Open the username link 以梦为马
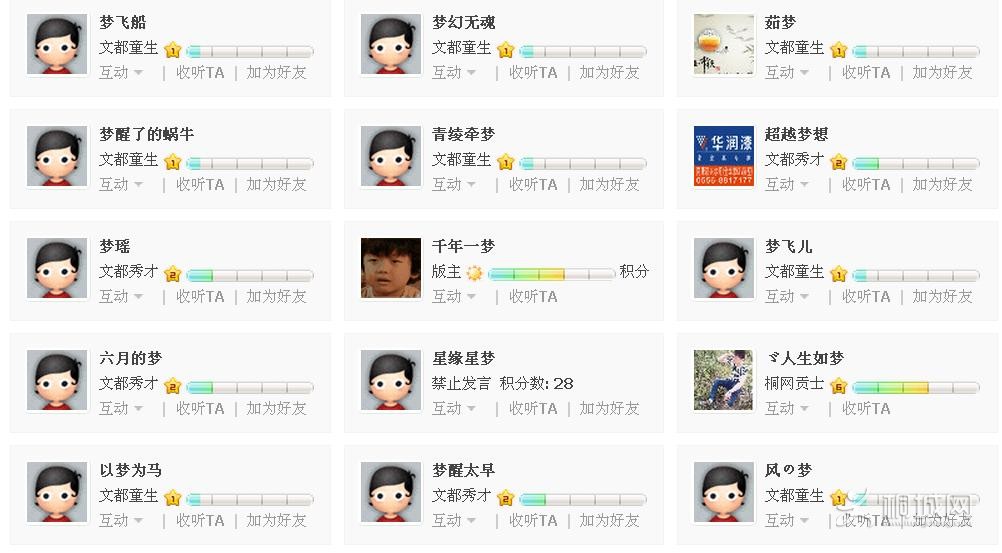Image resolution: width=1002 pixels, height=553 pixels. [130, 471]
